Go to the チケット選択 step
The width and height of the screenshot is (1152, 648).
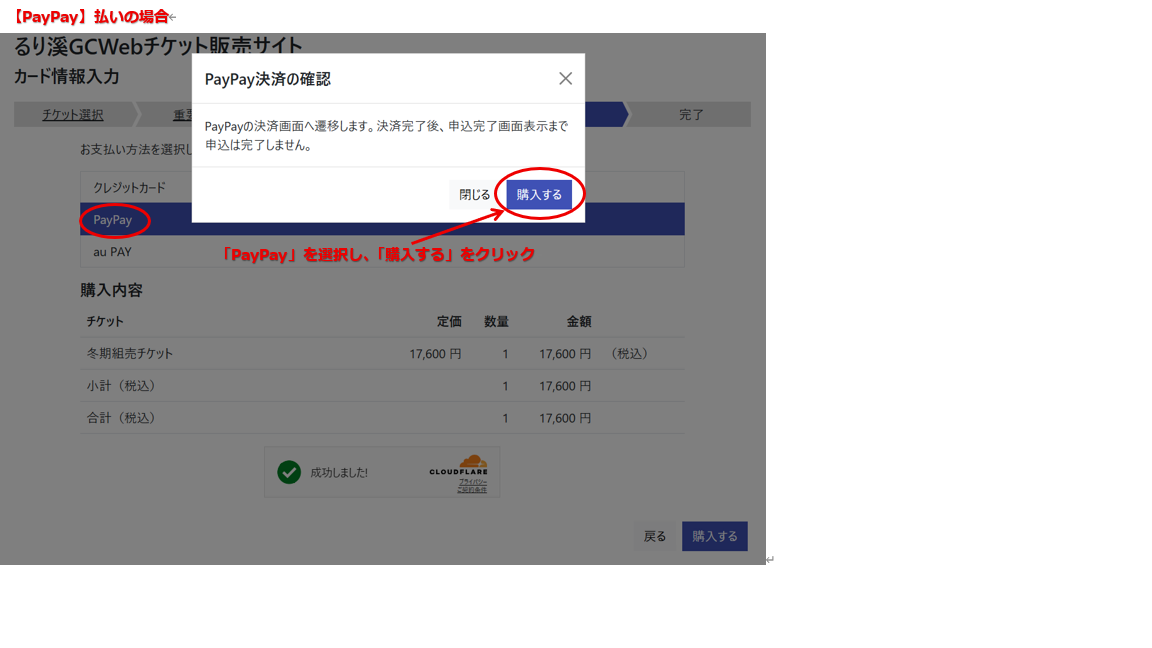tap(72, 115)
